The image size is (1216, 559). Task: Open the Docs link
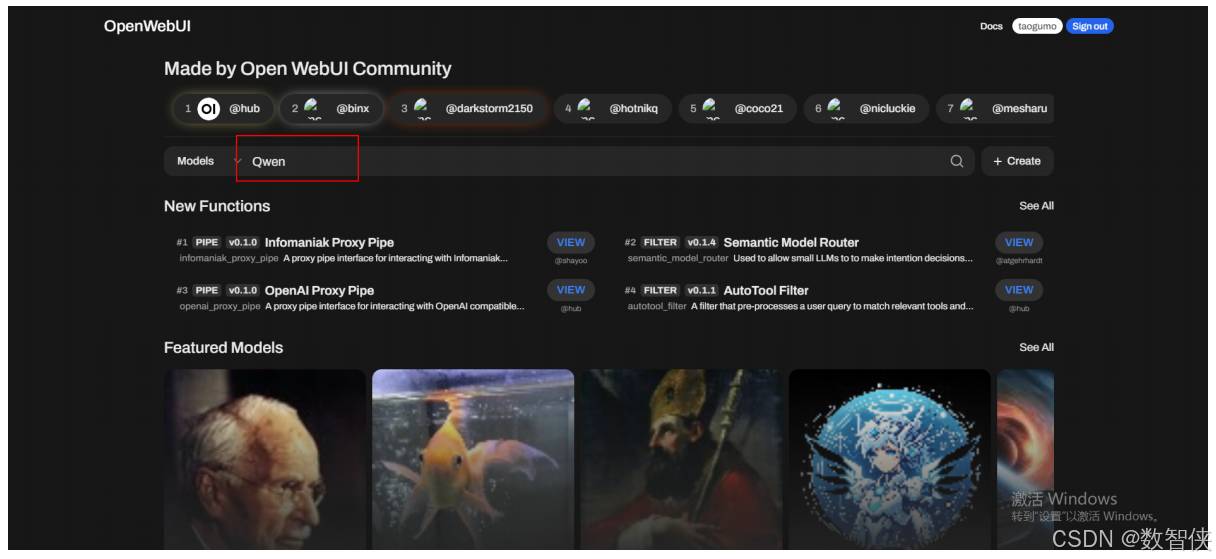click(991, 26)
